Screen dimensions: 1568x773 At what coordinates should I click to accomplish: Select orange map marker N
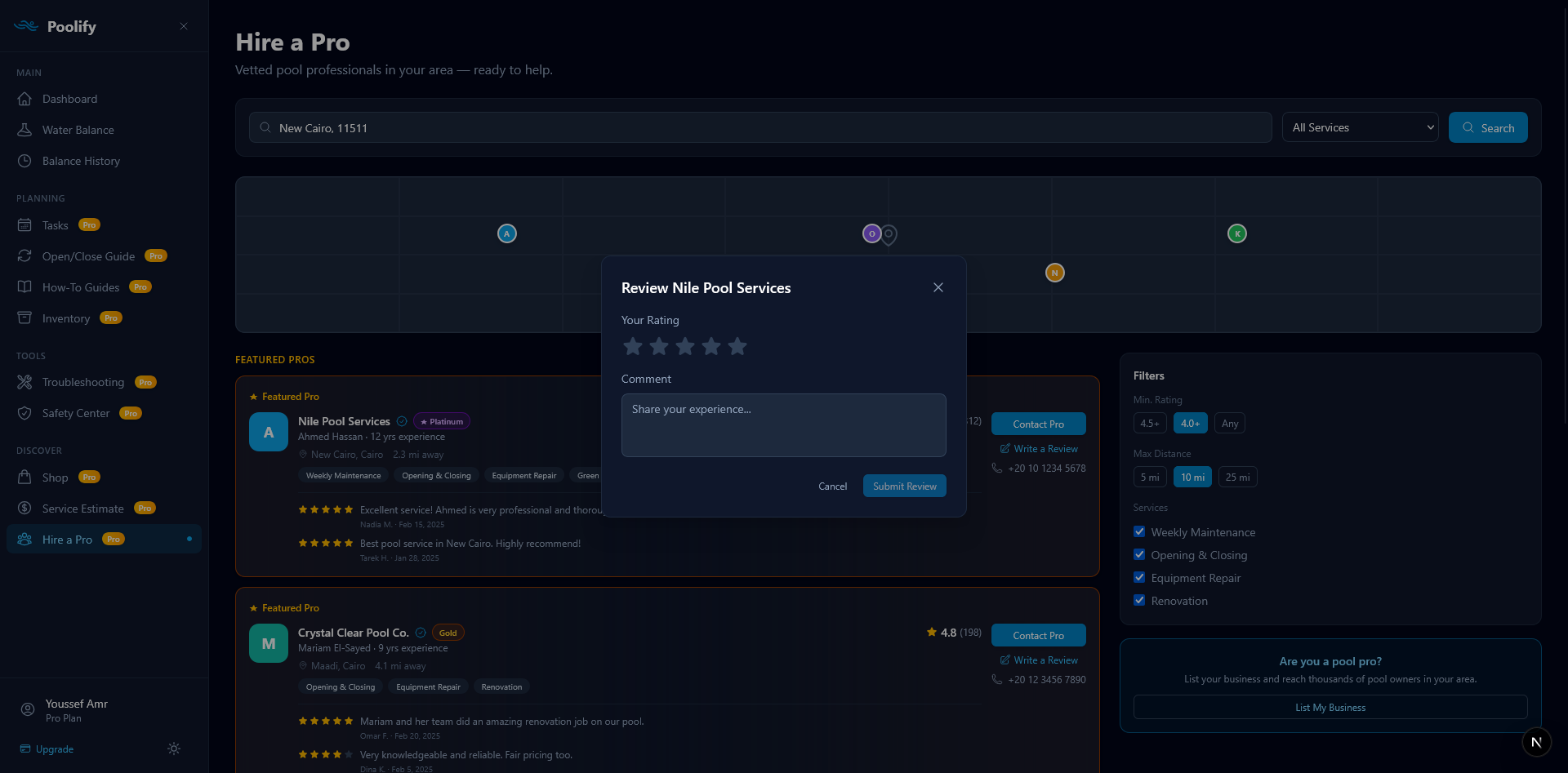[x=1055, y=273]
